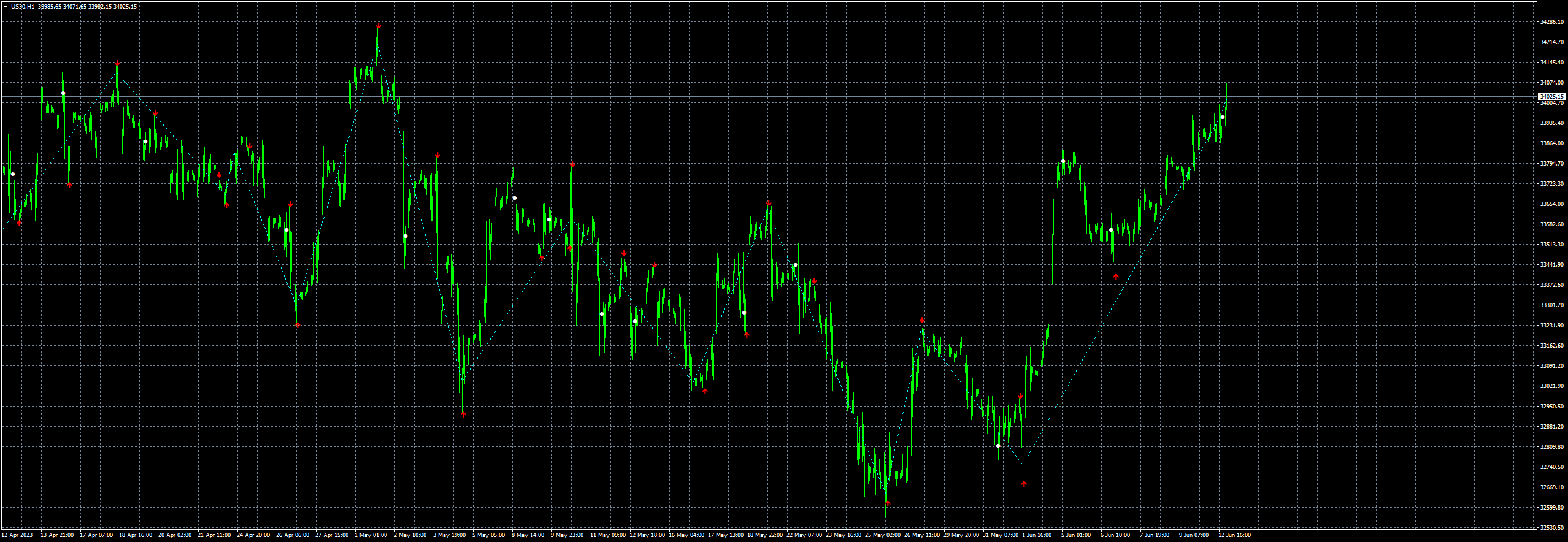Click the 33372.60 price axis label
The width and height of the screenshot is (1568, 542).
pyautogui.click(x=1552, y=285)
